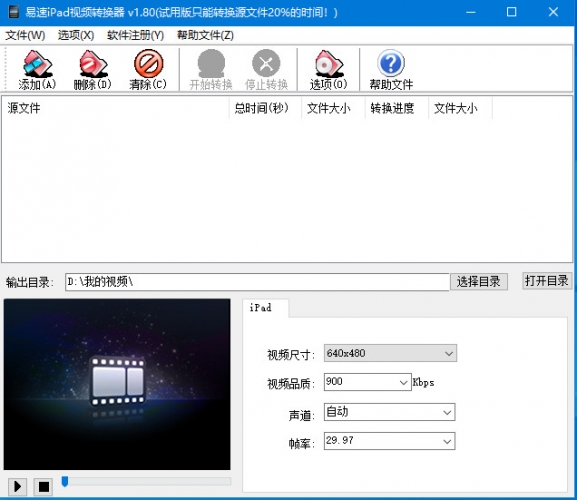Click the 添加(A) add file icon
Image resolution: width=577 pixels, height=500 pixels.
point(37,69)
